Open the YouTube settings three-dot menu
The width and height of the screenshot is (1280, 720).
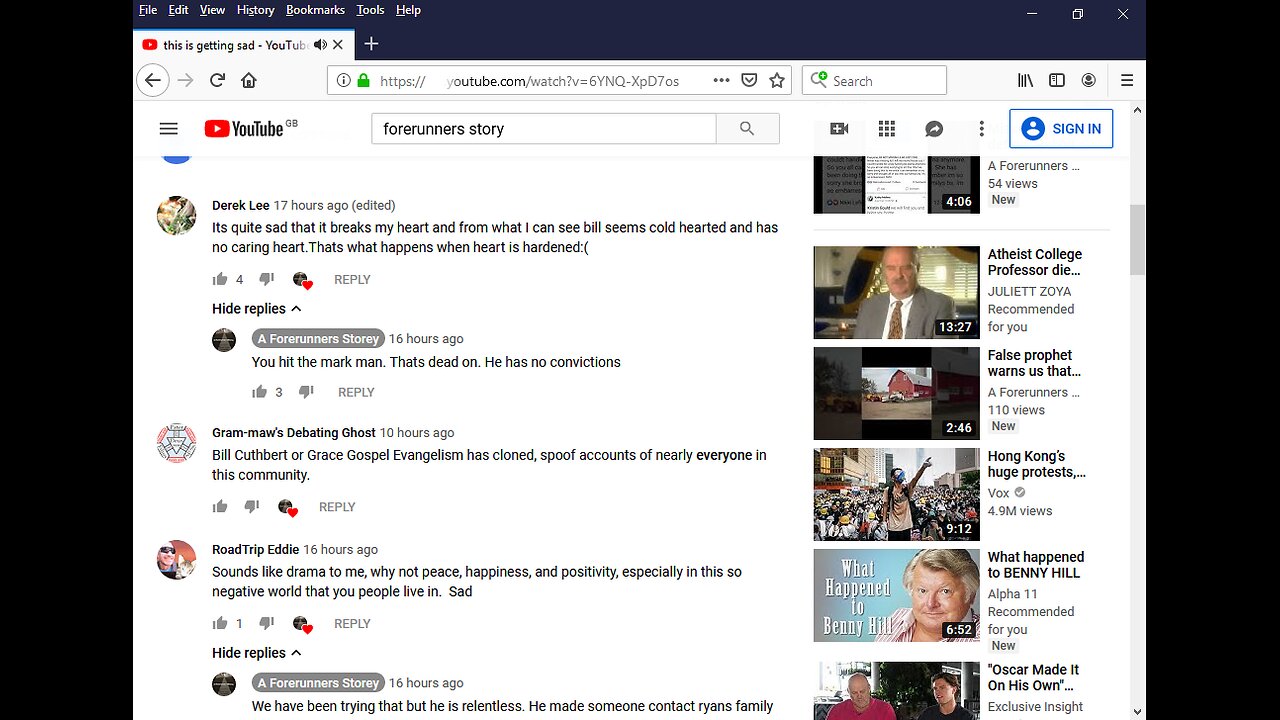click(x=982, y=129)
